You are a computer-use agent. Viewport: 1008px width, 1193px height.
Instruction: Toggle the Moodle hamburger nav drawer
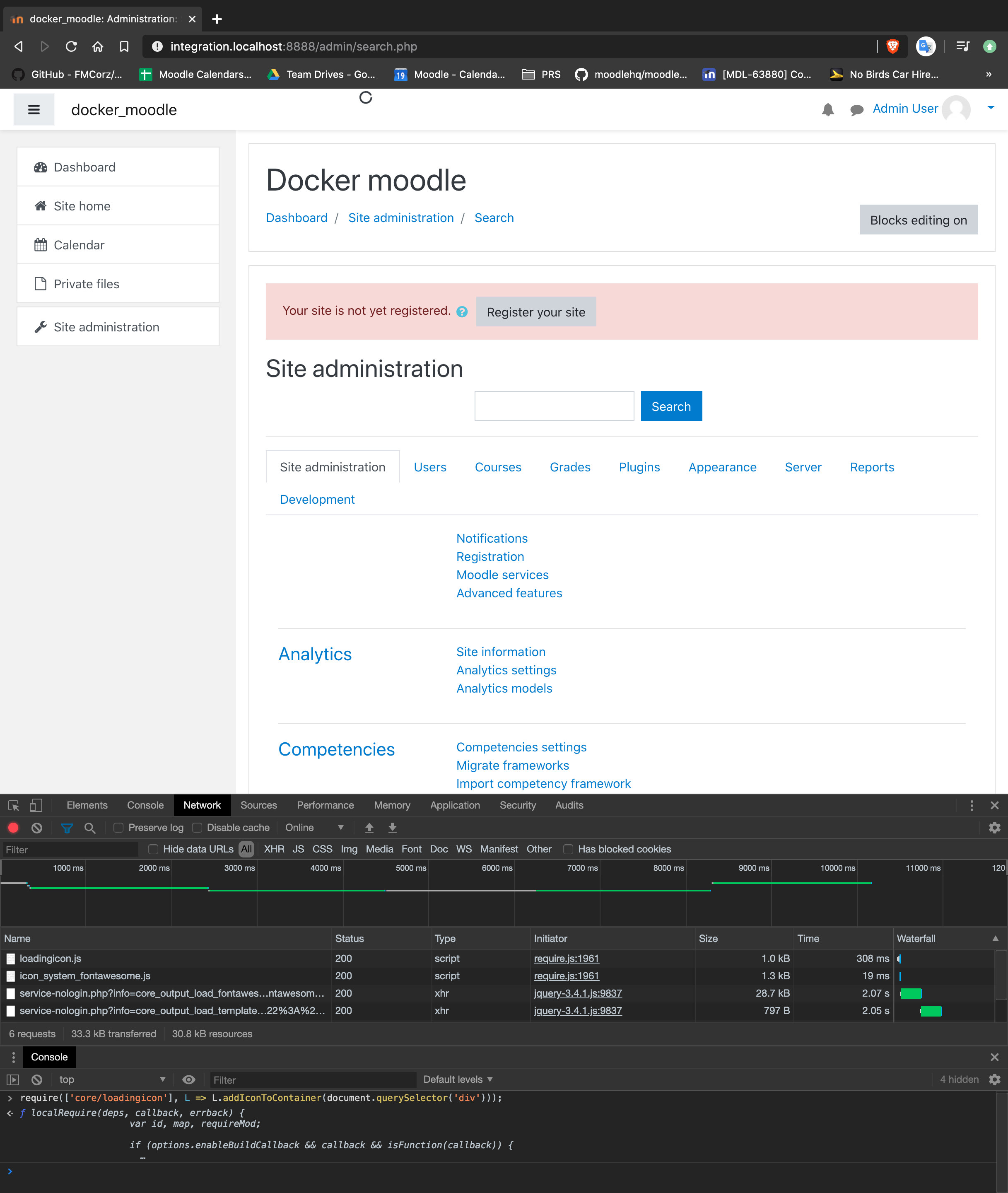(34, 109)
